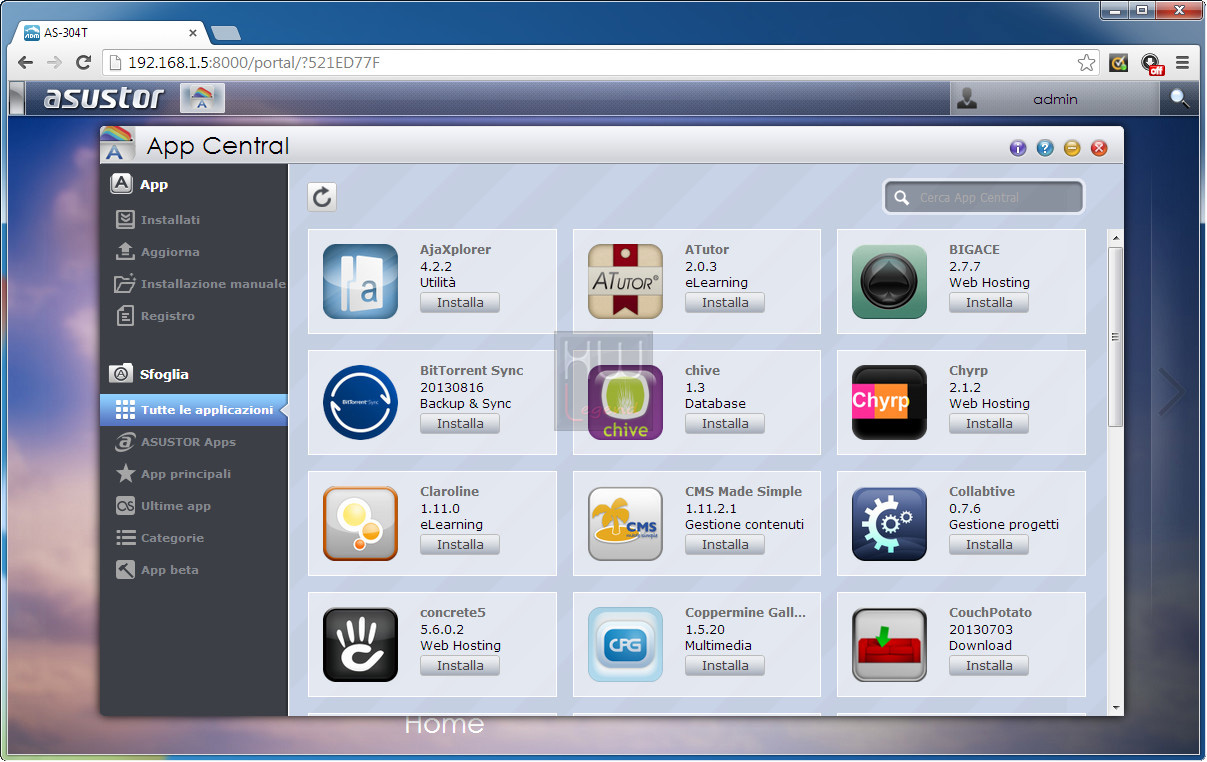Click the ASUSTOR logo
The width and height of the screenshot is (1207, 762).
[103, 98]
